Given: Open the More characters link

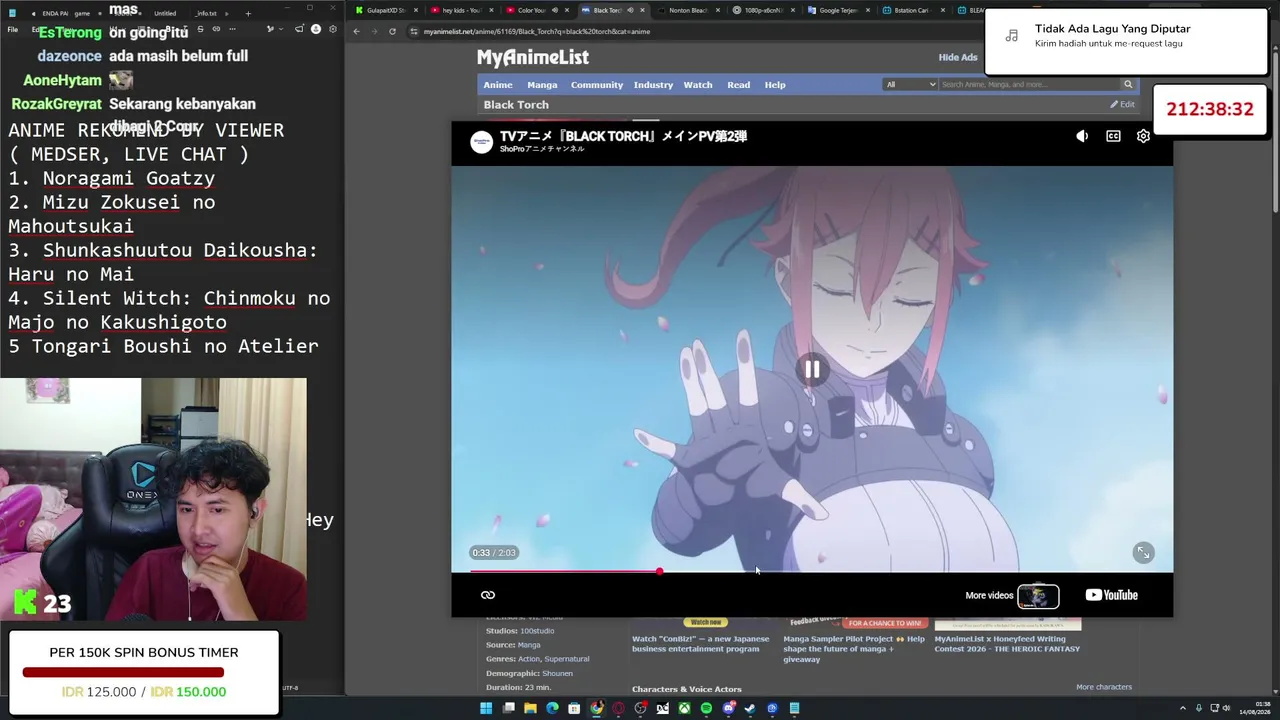Looking at the screenshot, I should point(1104,687).
